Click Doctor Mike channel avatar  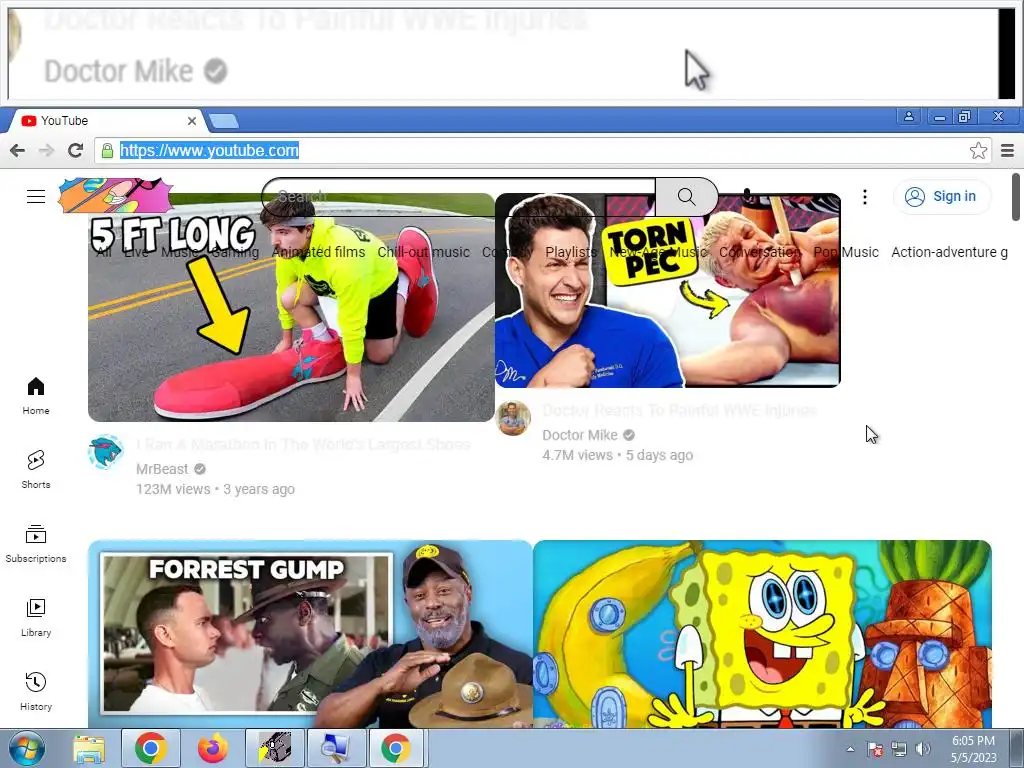[x=513, y=418]
